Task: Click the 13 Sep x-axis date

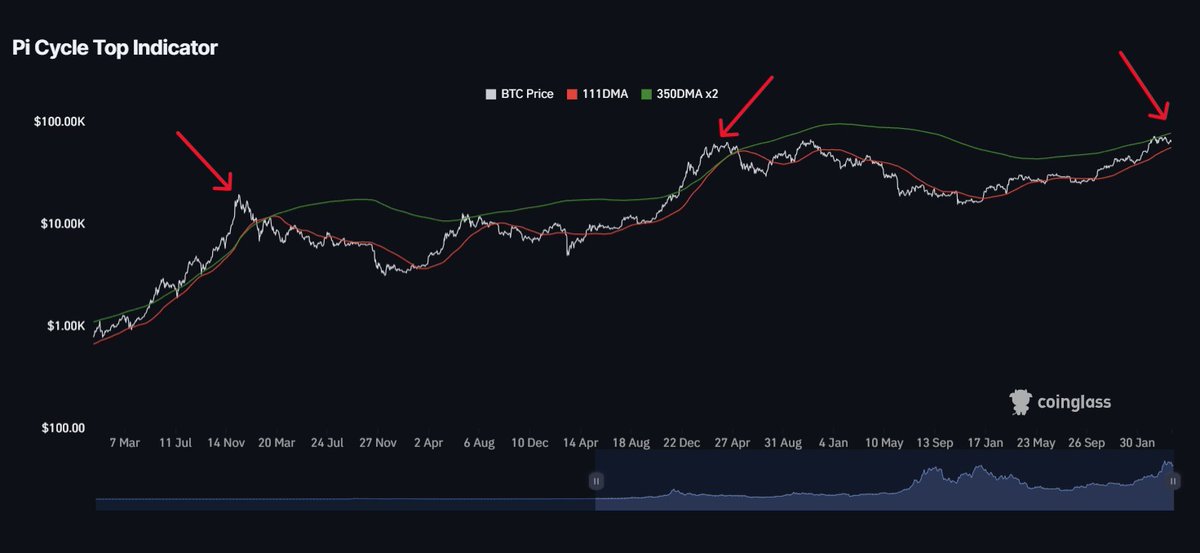Action: (936, 442)
